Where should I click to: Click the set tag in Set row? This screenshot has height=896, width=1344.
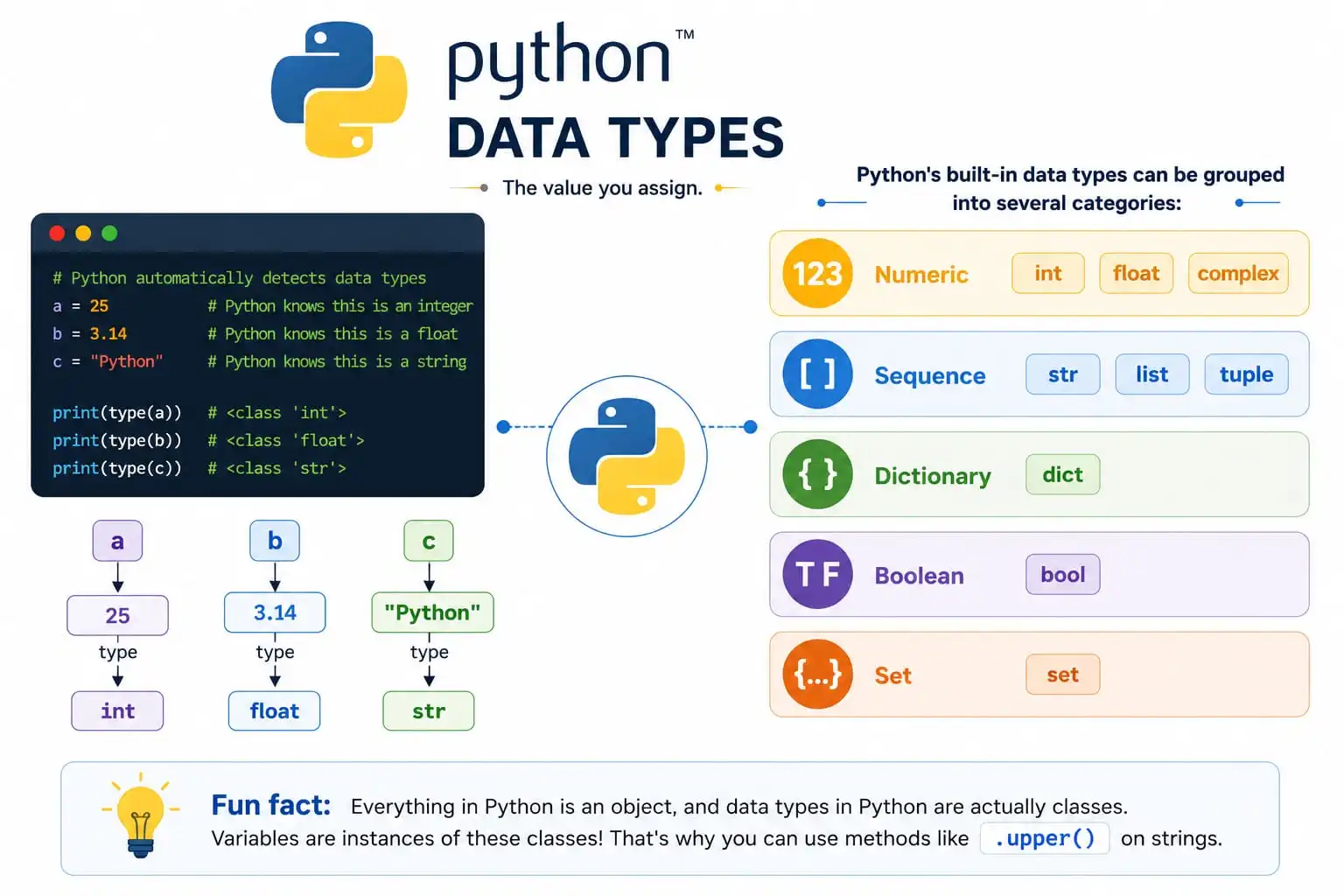[1063, 675]
